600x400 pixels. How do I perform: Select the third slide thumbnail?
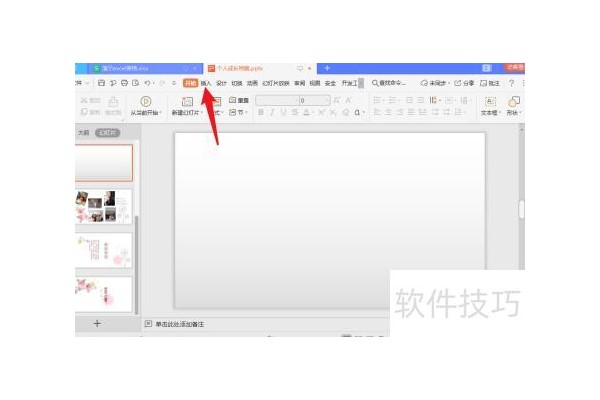[104, 250]
